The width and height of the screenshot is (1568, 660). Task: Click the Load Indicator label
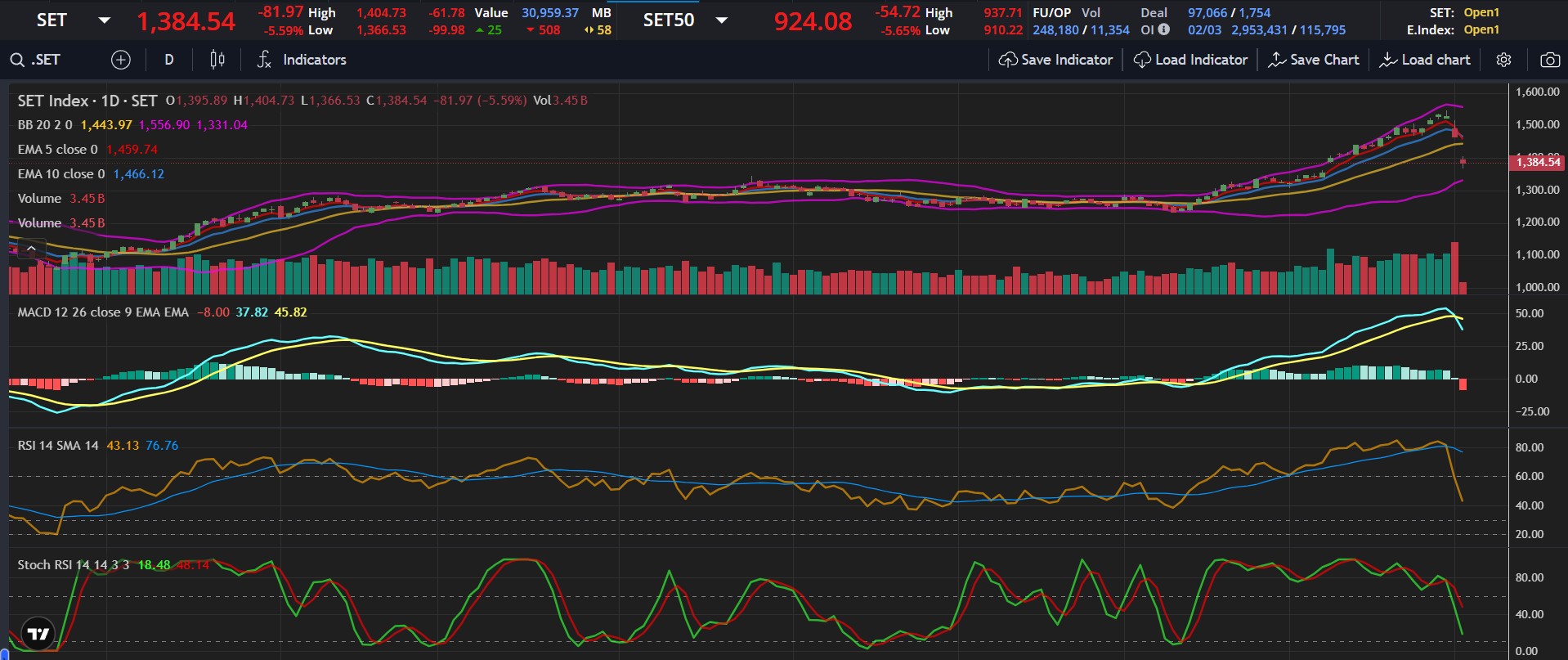(1201, 60)
